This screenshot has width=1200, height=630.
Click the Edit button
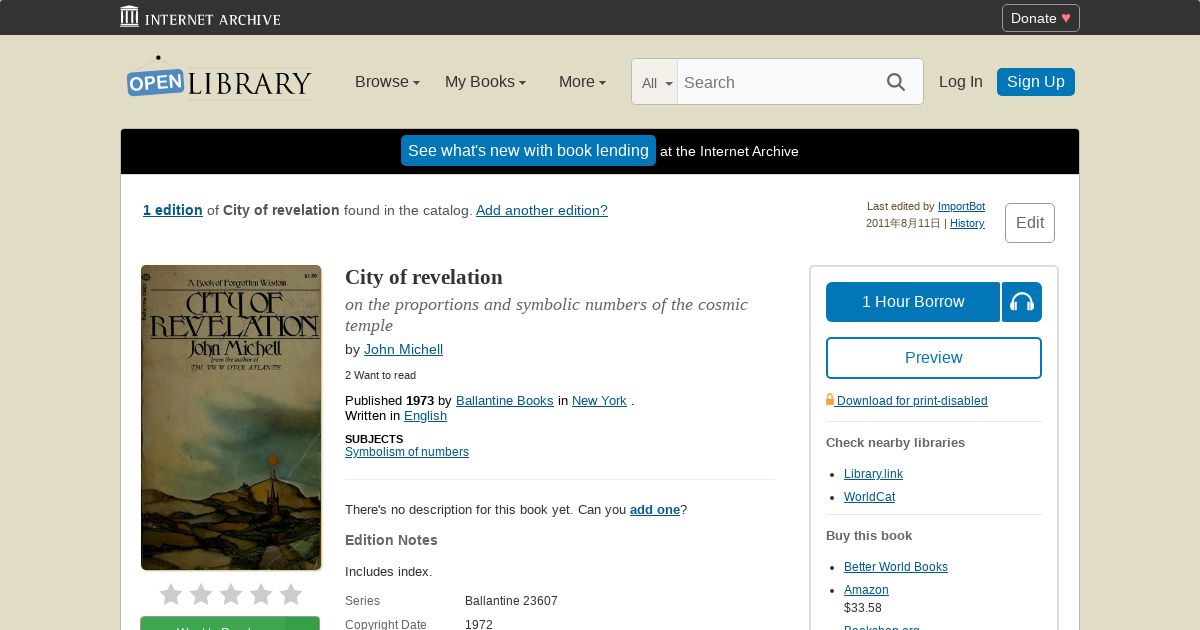(1030, 223)
